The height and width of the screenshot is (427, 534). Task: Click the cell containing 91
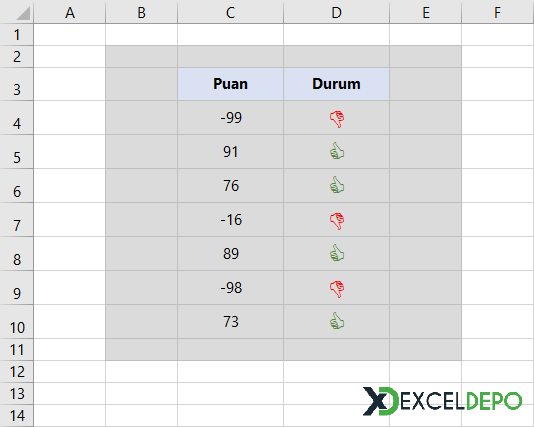230,152
